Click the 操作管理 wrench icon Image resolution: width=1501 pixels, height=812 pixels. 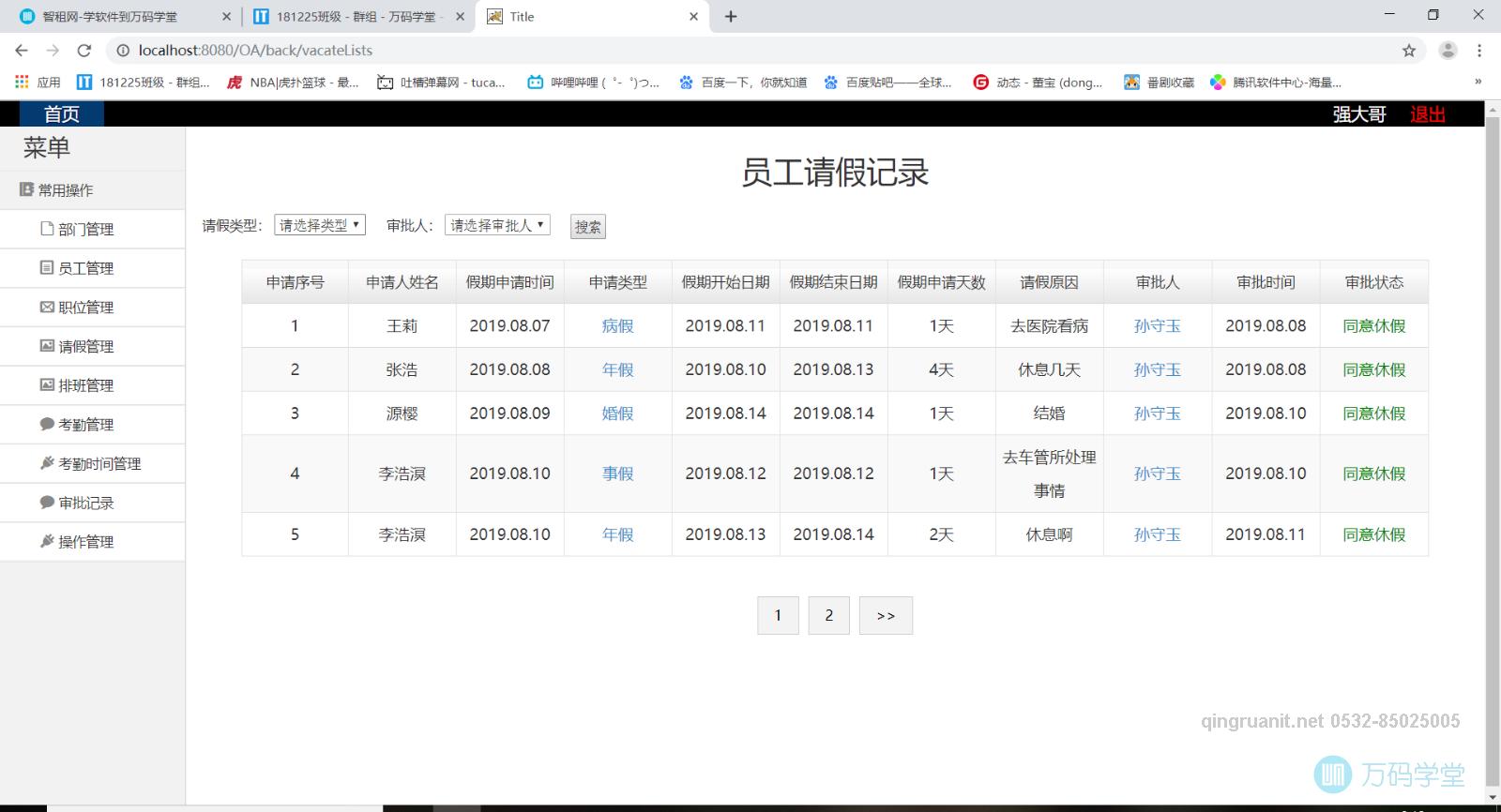coord(47,541)
